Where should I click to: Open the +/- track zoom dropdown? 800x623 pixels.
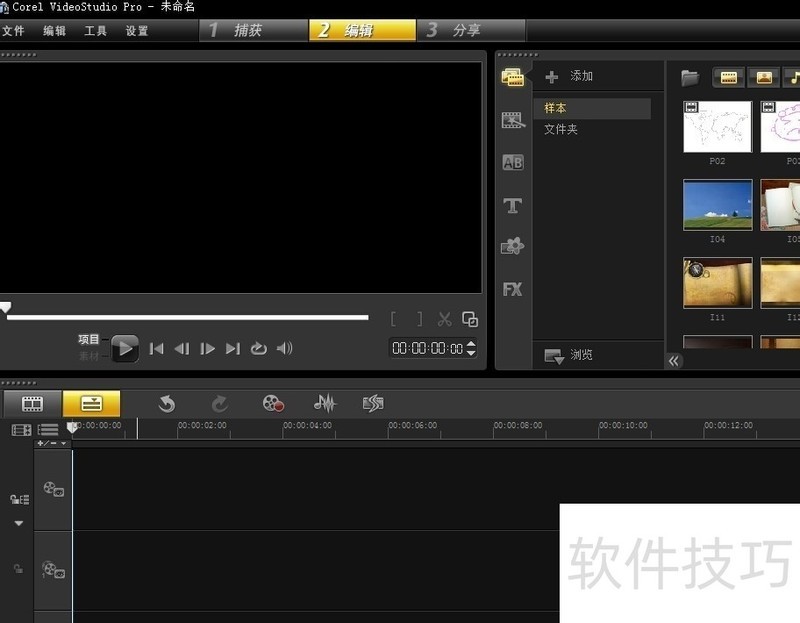coord(52,443)
